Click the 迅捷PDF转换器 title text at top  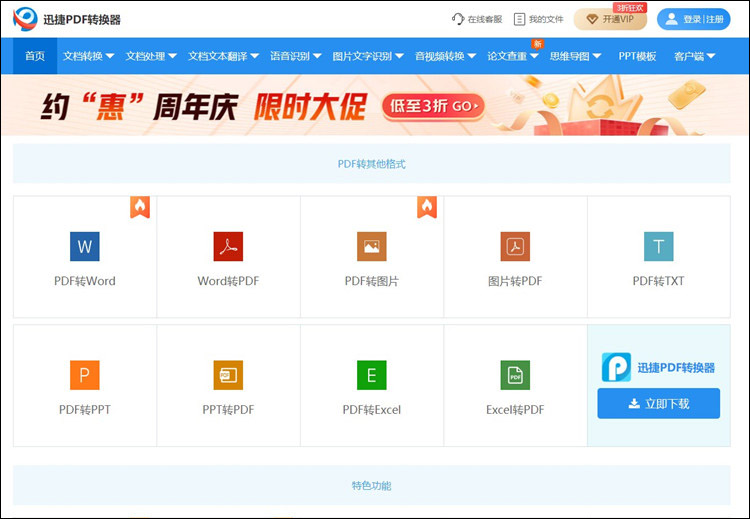point(82,20)
